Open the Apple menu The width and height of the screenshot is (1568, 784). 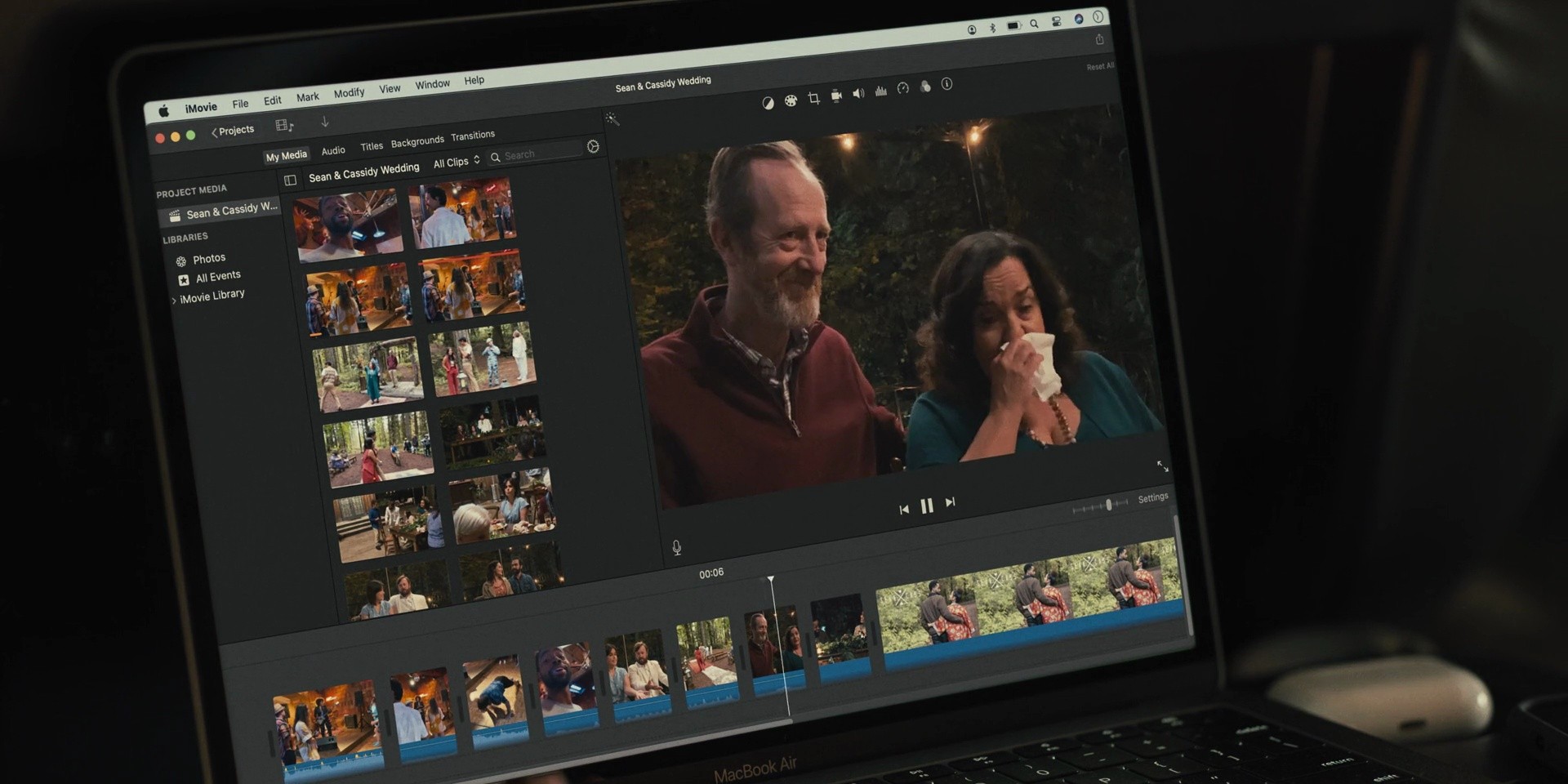pyautogui.click(x=163, y=111)
